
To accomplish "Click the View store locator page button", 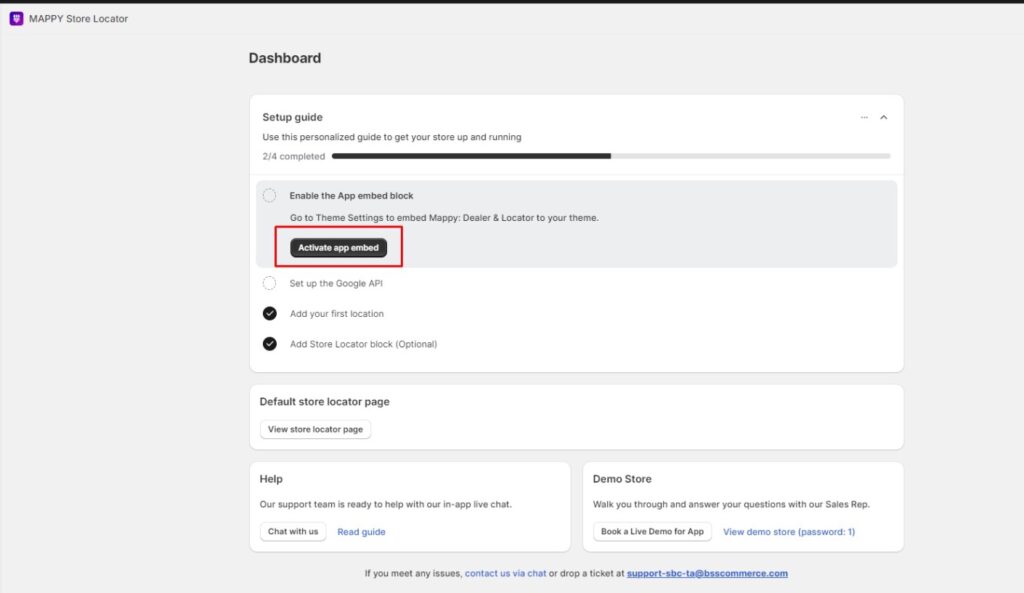I will click(315, 429).
